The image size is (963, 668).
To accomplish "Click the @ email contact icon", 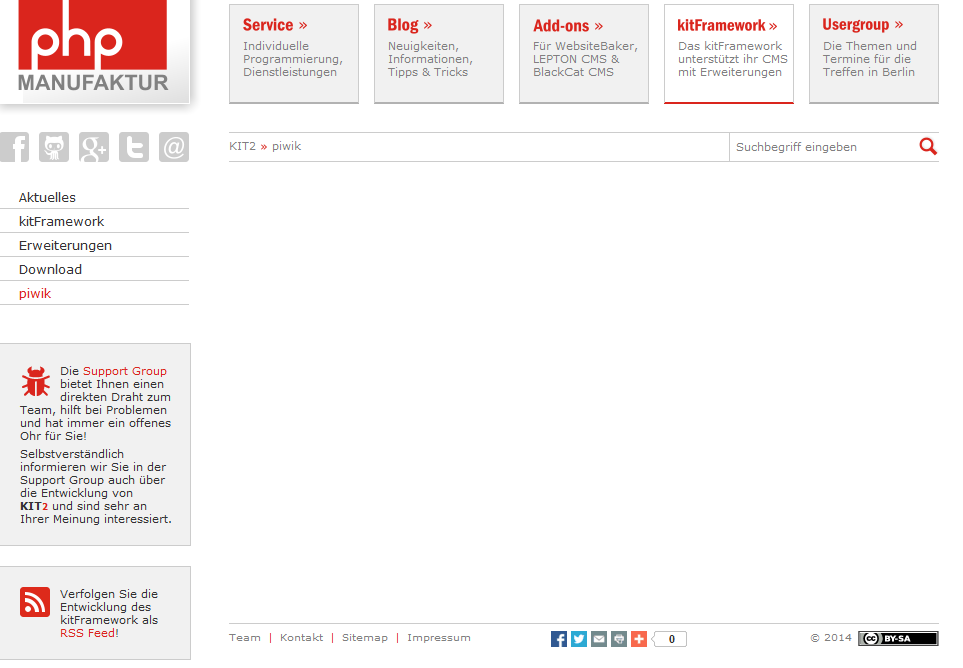I will tap(174, 147).
